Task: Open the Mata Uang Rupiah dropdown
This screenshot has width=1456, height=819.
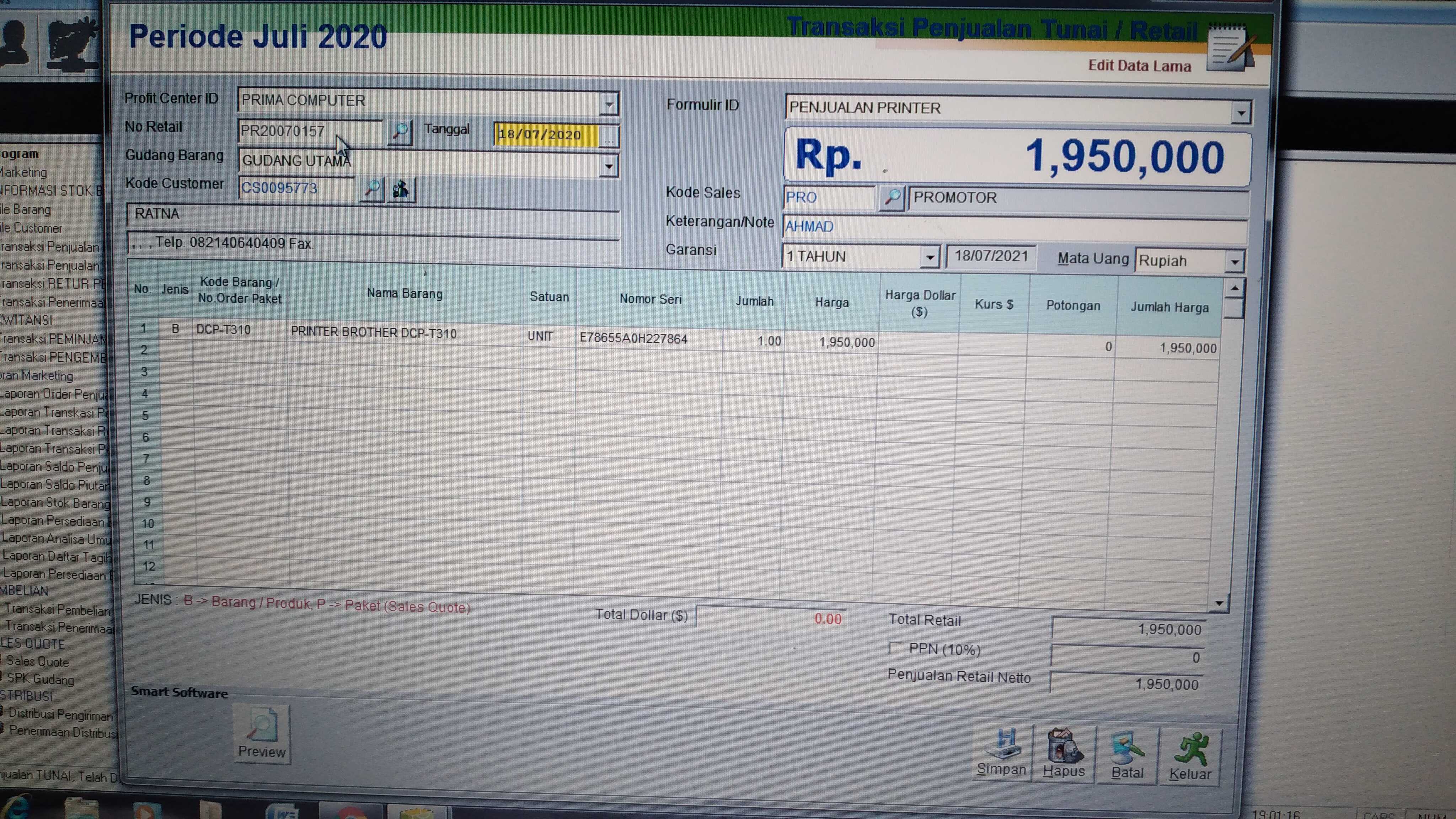Action: pyautogui.click(x=1235, y=262)
